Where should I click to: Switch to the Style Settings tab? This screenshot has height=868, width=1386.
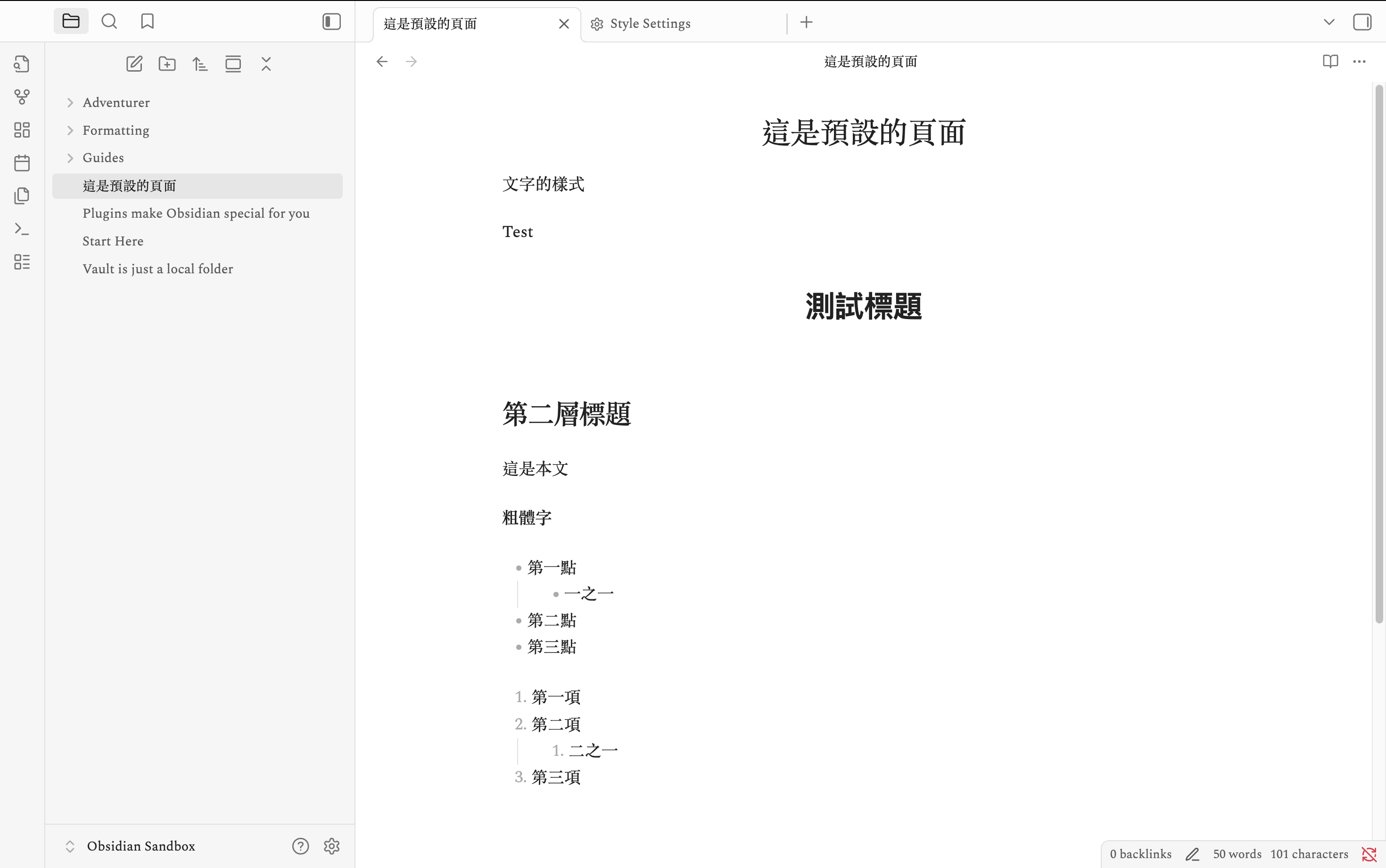pos(649,24)
